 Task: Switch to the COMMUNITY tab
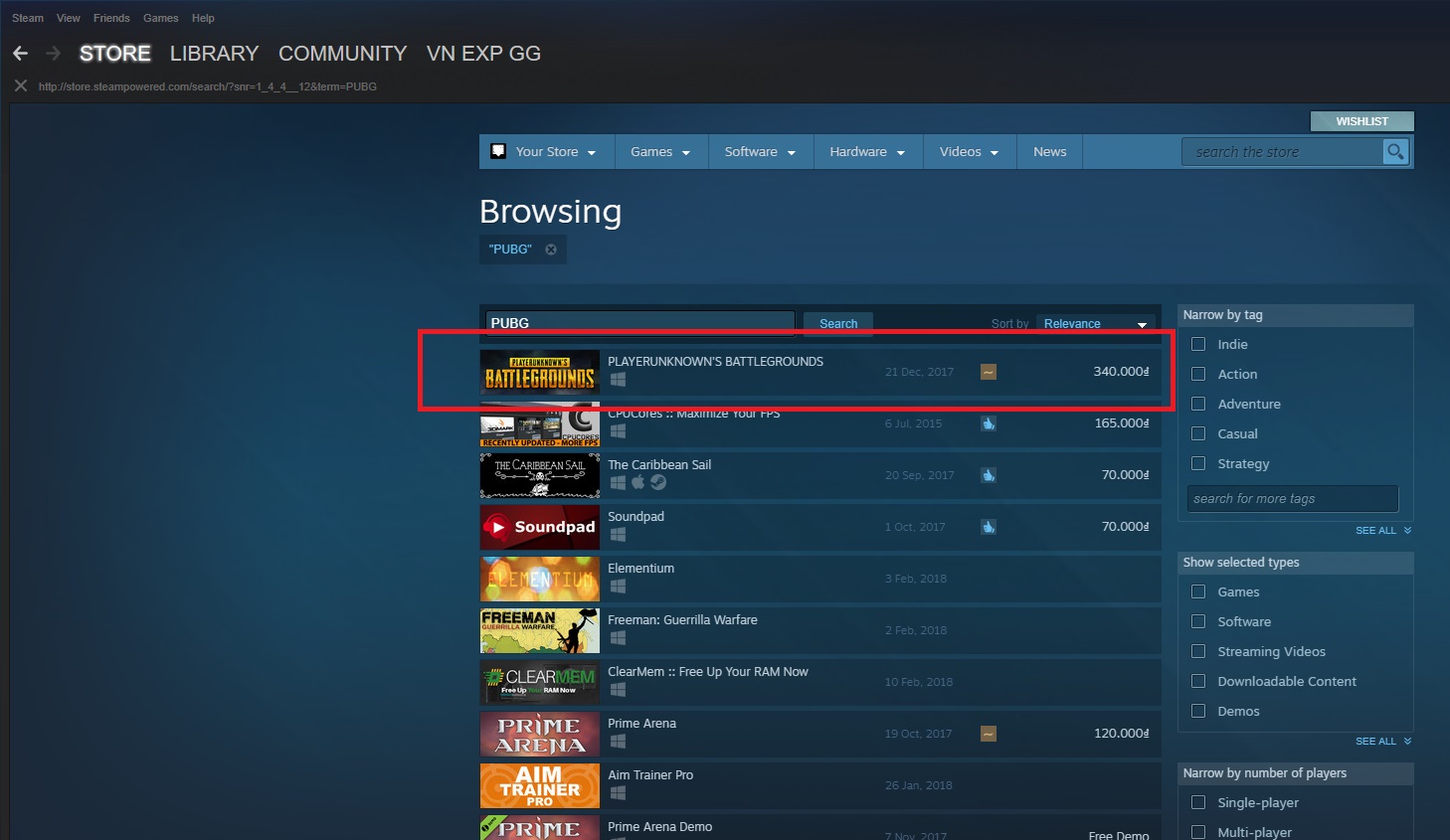click(x=343, y=54)
